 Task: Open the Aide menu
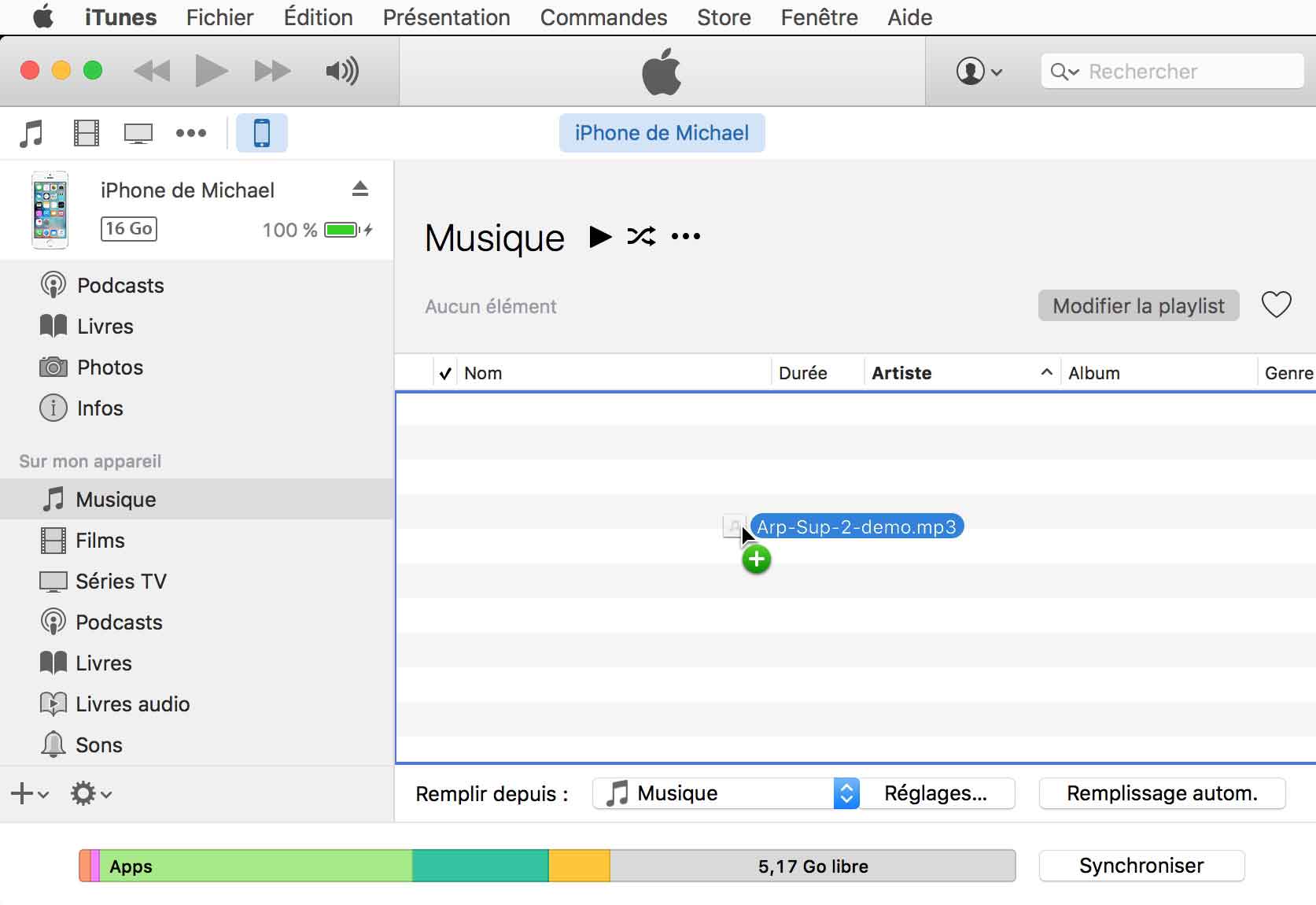909,17
